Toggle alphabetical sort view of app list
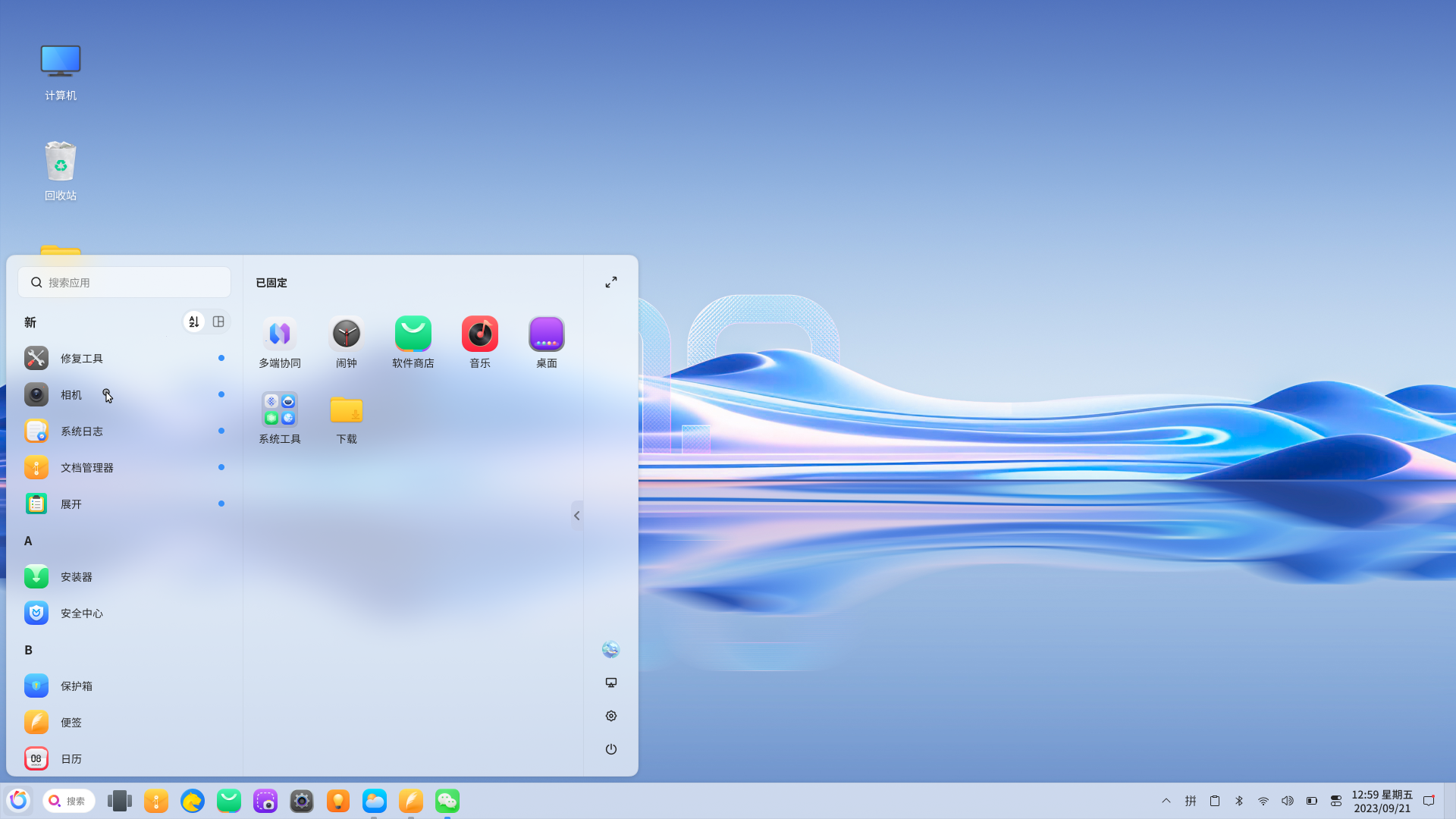The width and height of the screenshot is (1456, 819). [194, 322]
